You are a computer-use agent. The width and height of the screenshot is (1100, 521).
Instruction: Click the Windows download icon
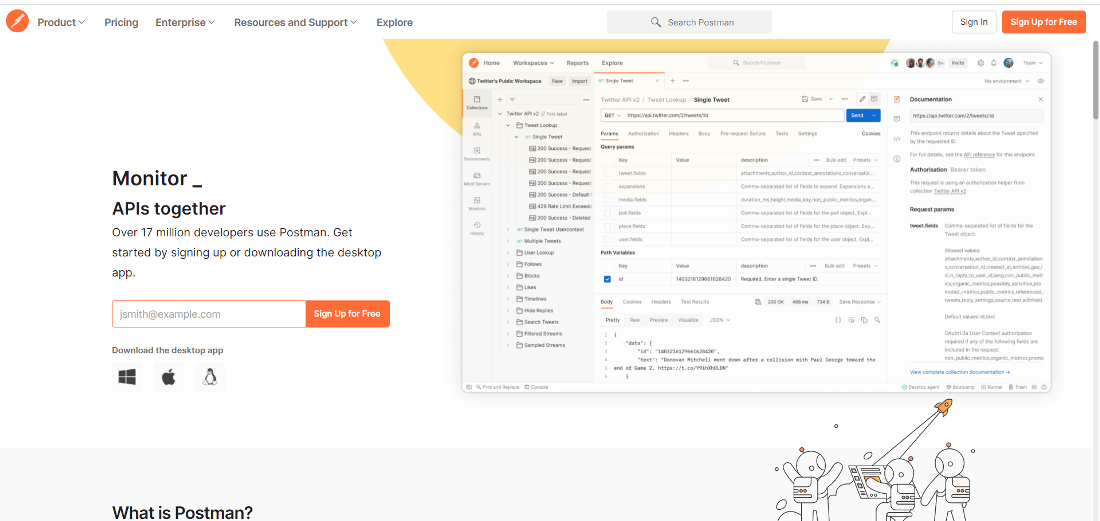pos(127,377)
